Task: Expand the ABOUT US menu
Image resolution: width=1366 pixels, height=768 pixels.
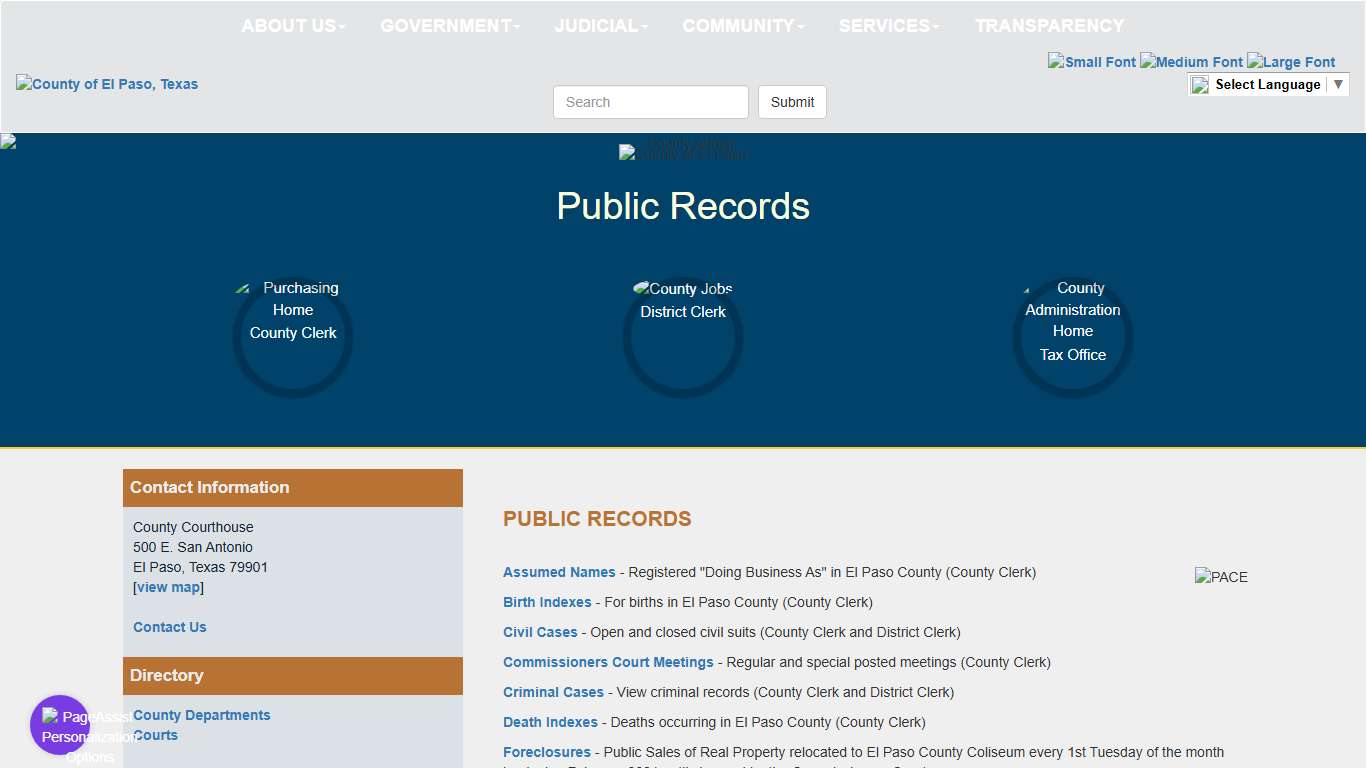Action: tap(293, 25)
